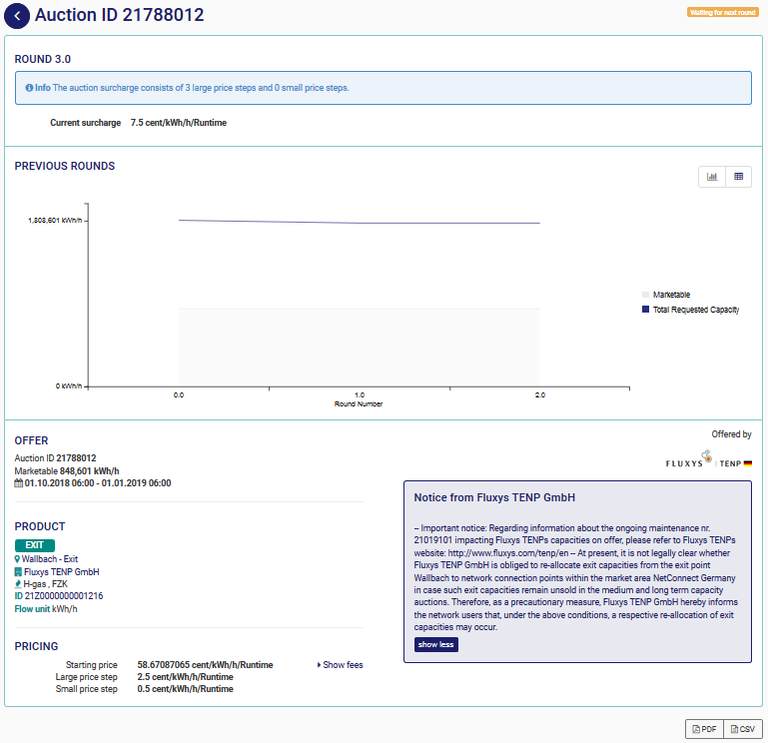Expand Show fees in Pricing section

click(340, 665)
